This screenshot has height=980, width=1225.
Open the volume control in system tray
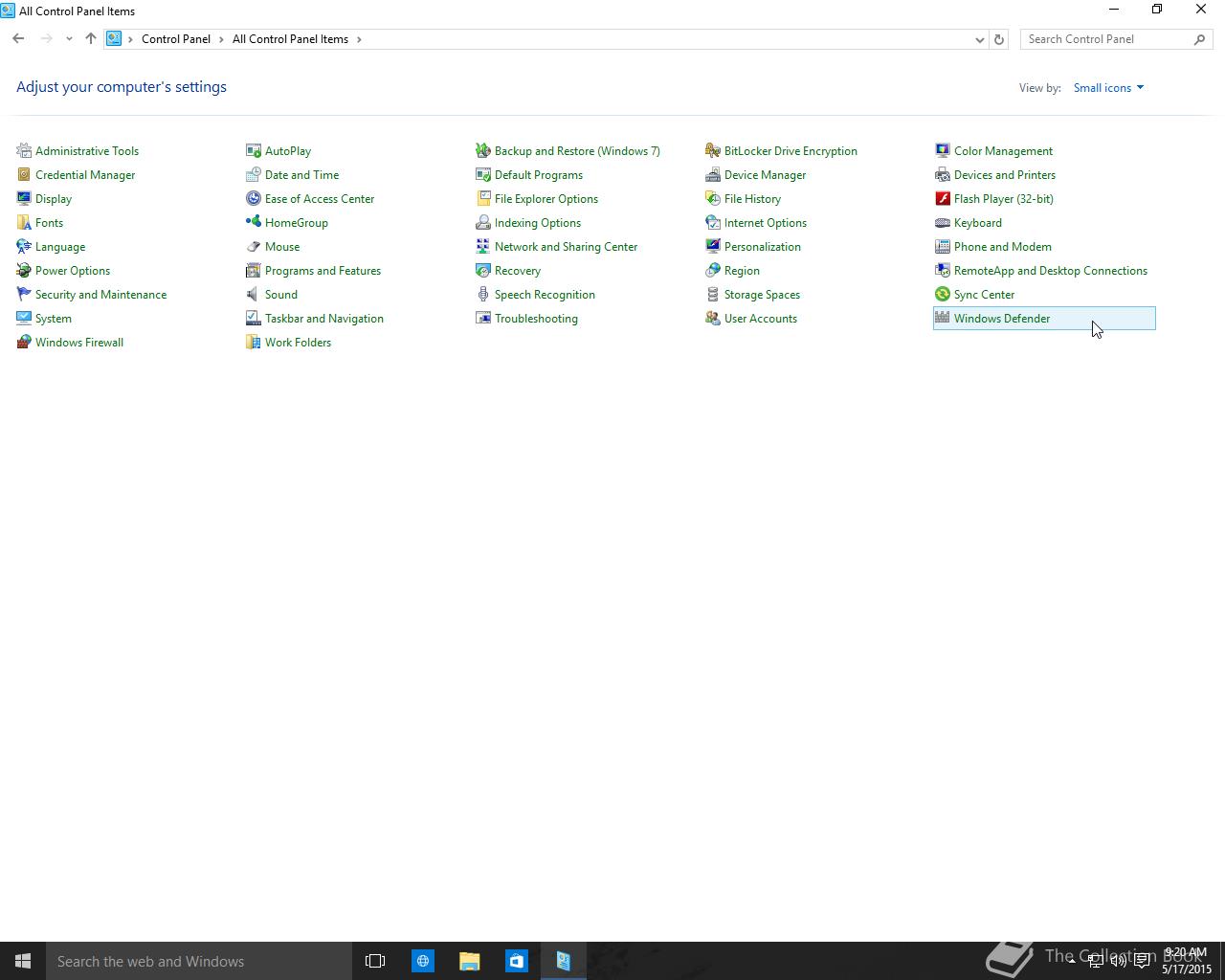pyautogui.click(x=1118, y=961)
